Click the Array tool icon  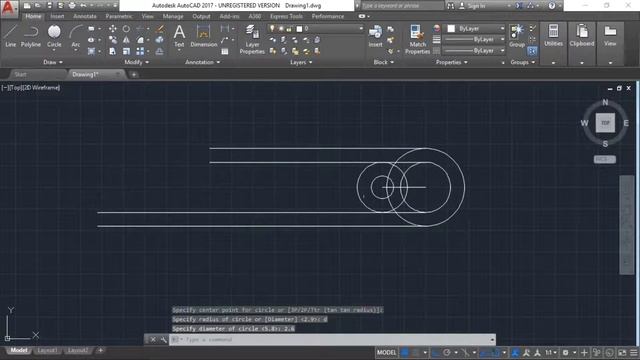(x=140, y=51)
